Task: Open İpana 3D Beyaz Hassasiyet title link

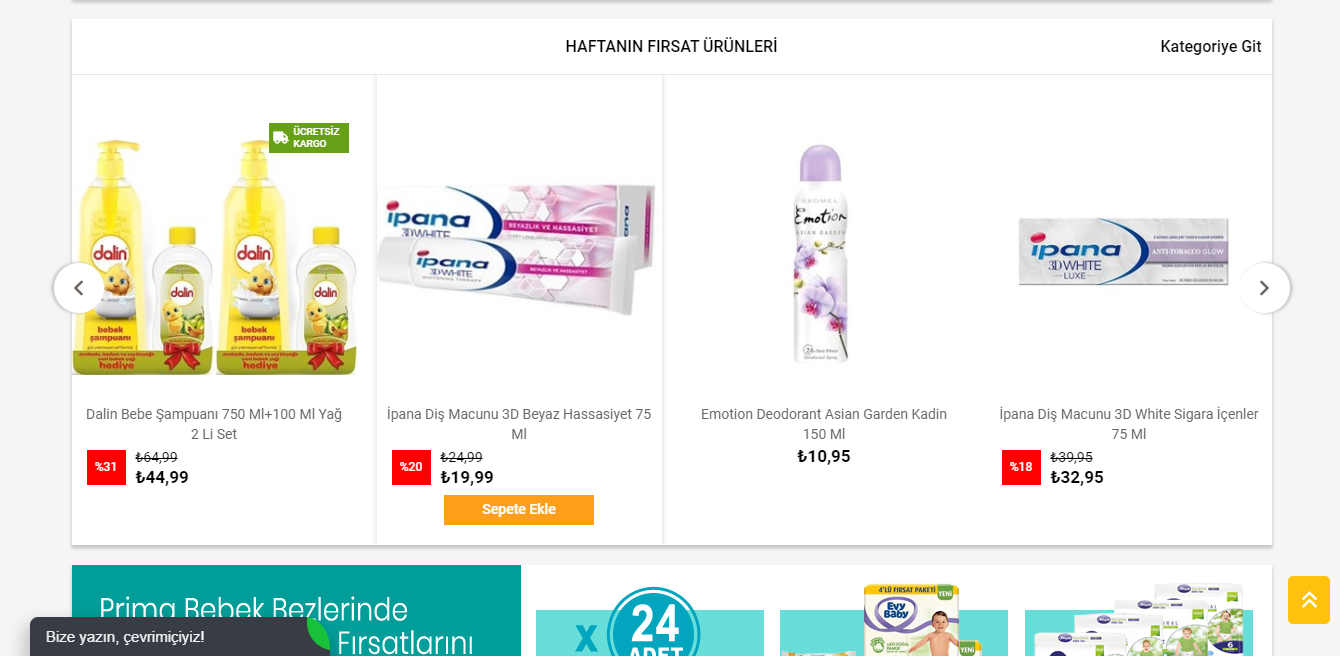Action: click(519, 424)
